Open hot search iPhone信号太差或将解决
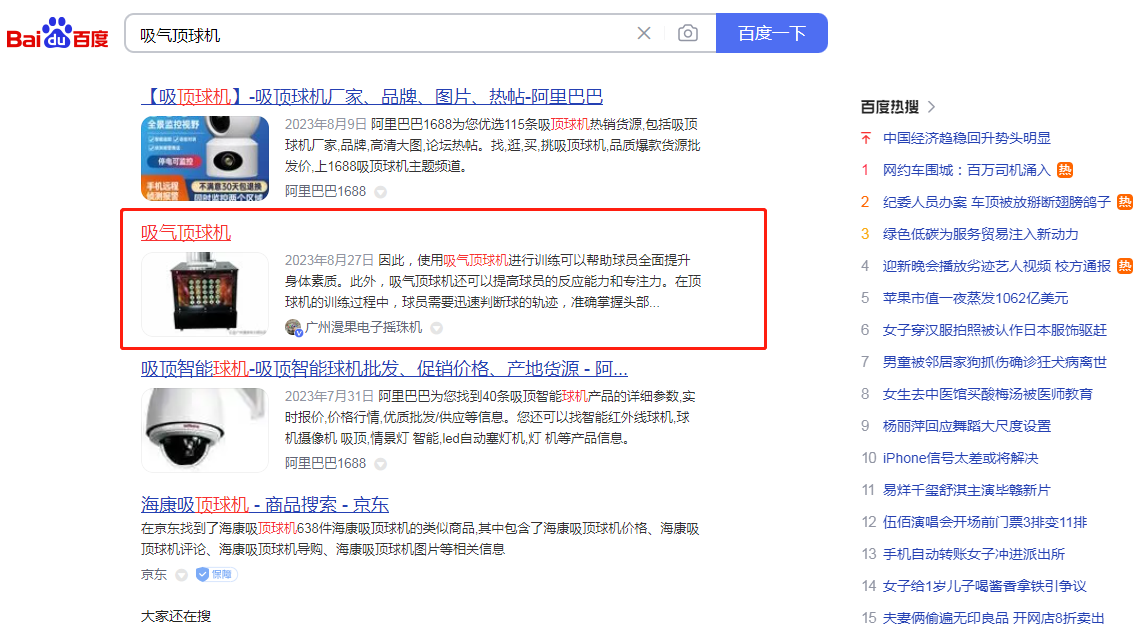The height and width of the screenshot is (636, 1144). (960, 458)
